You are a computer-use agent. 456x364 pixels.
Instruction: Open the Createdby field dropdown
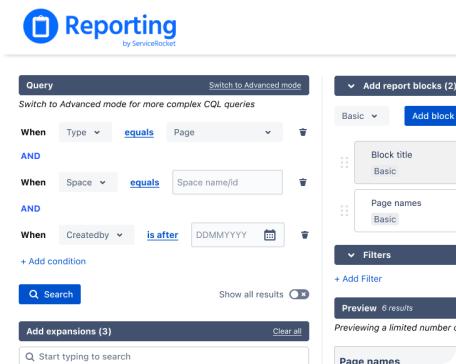[x=97, y=235]
